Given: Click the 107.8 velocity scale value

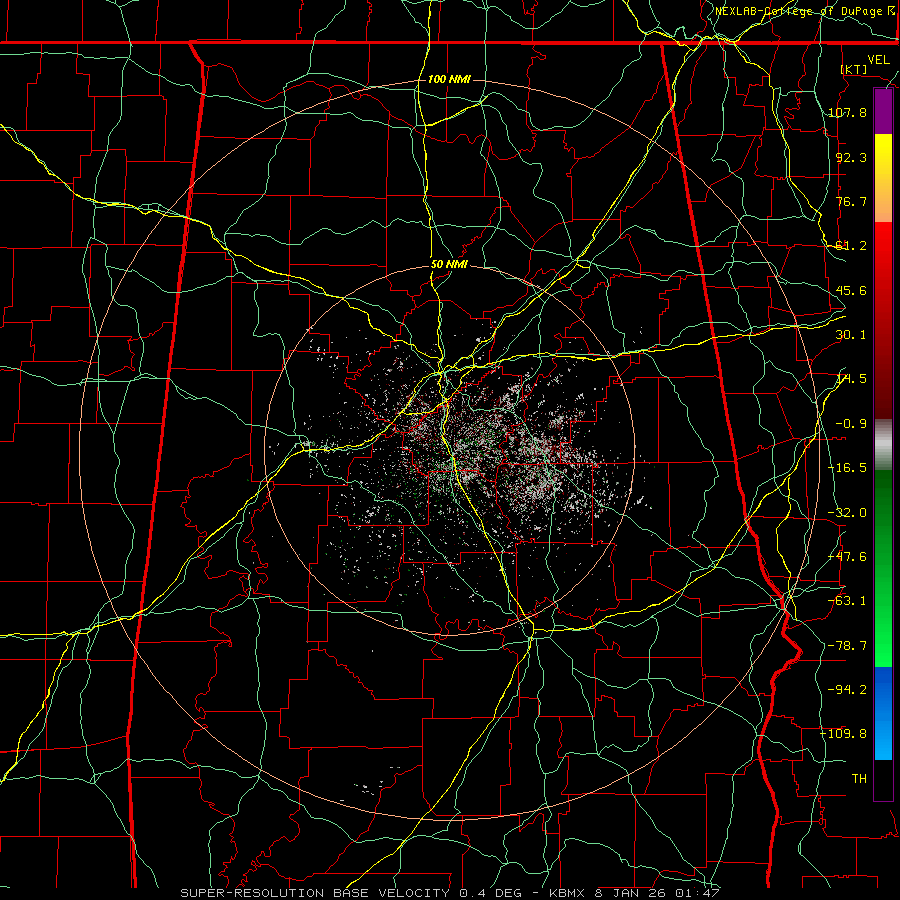Looking at the screenshot, I should (x=847, y=112).
